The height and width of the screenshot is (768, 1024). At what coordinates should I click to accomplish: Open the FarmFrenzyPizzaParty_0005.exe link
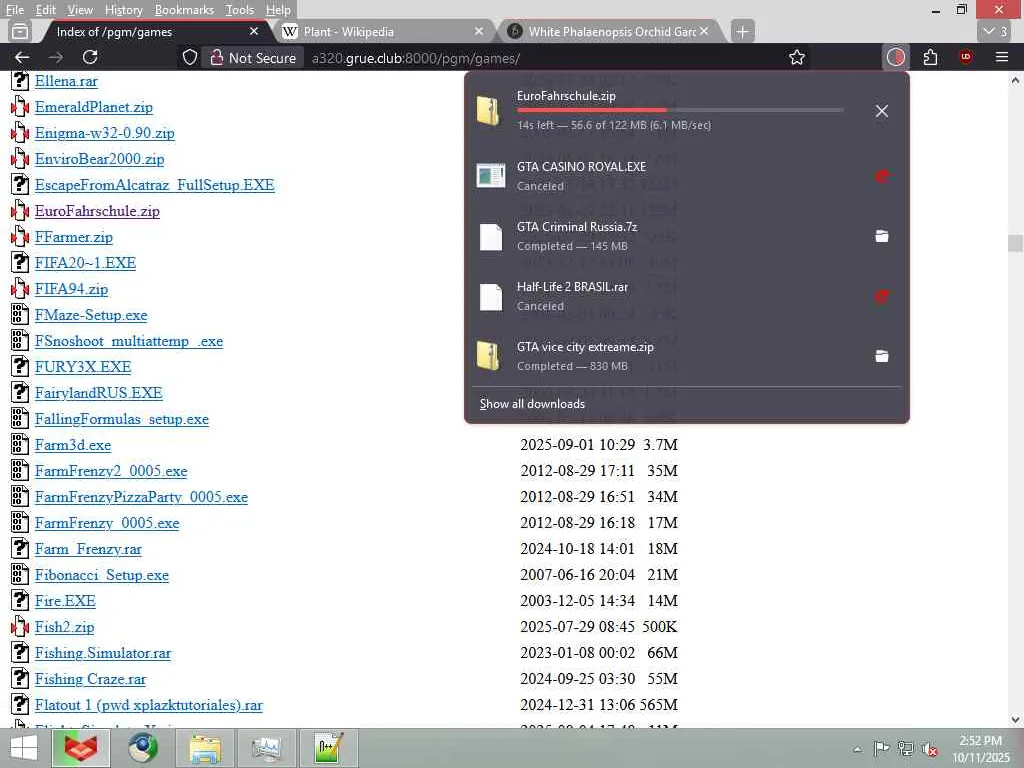(x=141, y=497)
